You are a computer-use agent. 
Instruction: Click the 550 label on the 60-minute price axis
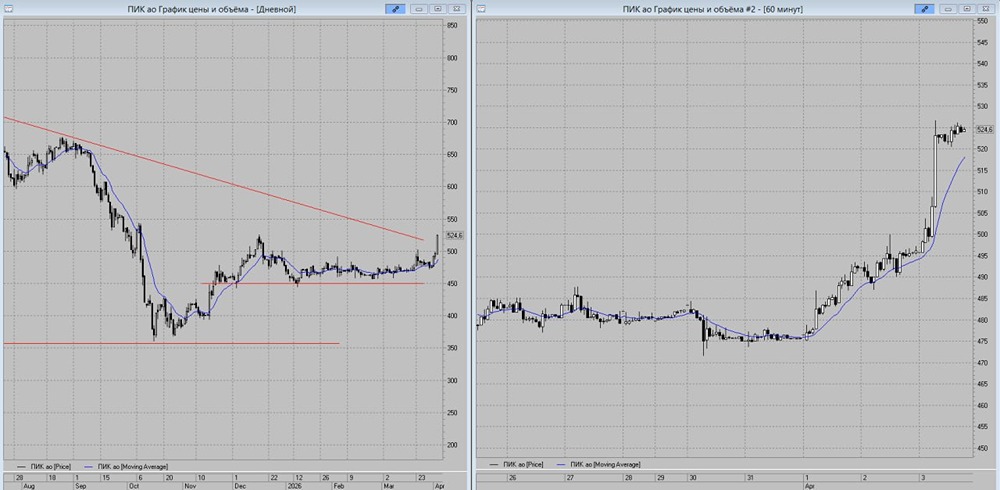982,21
